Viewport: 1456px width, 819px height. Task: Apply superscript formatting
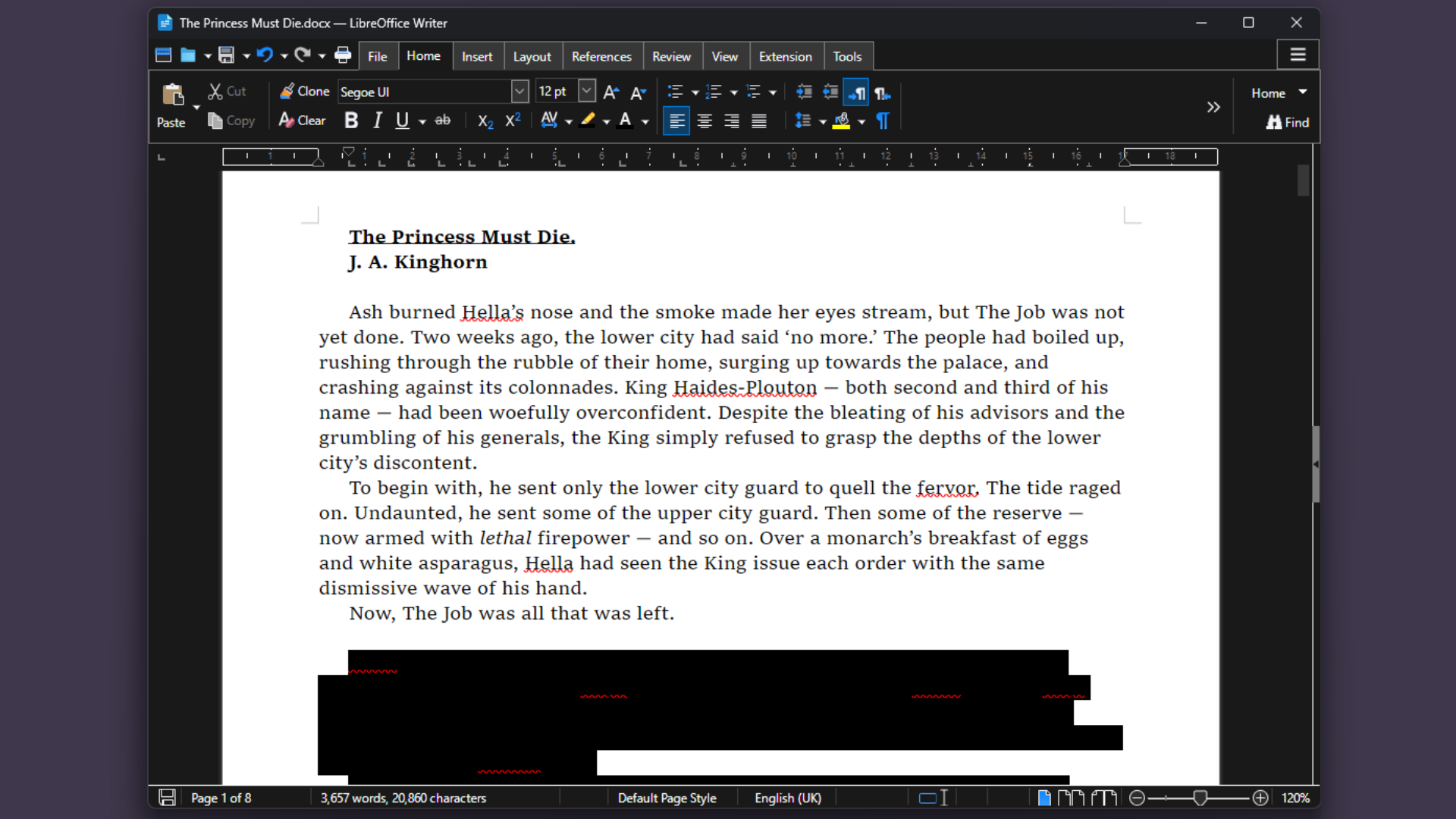click(513, 120)
